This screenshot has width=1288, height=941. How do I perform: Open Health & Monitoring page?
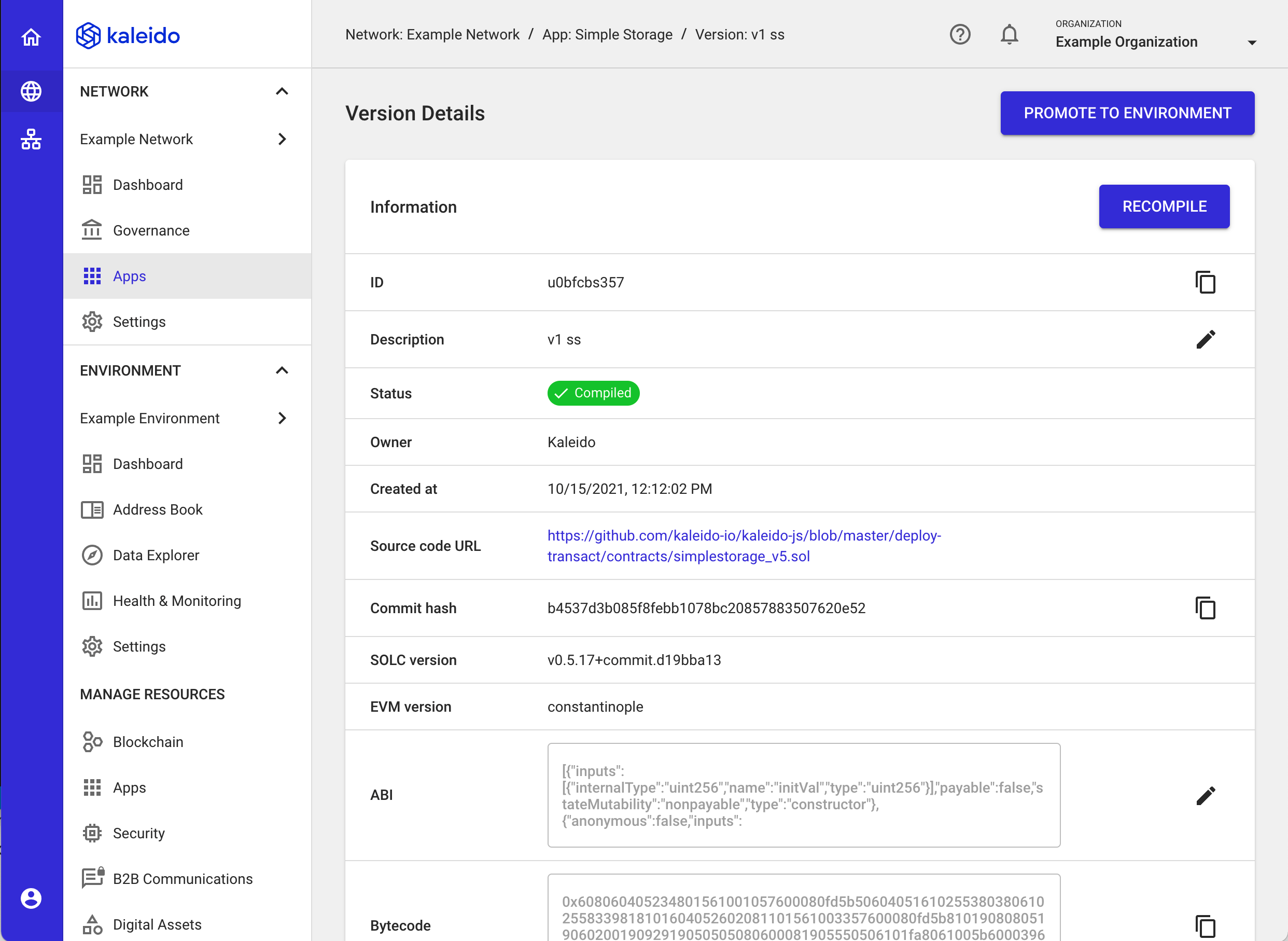click(x=187, y=600)
